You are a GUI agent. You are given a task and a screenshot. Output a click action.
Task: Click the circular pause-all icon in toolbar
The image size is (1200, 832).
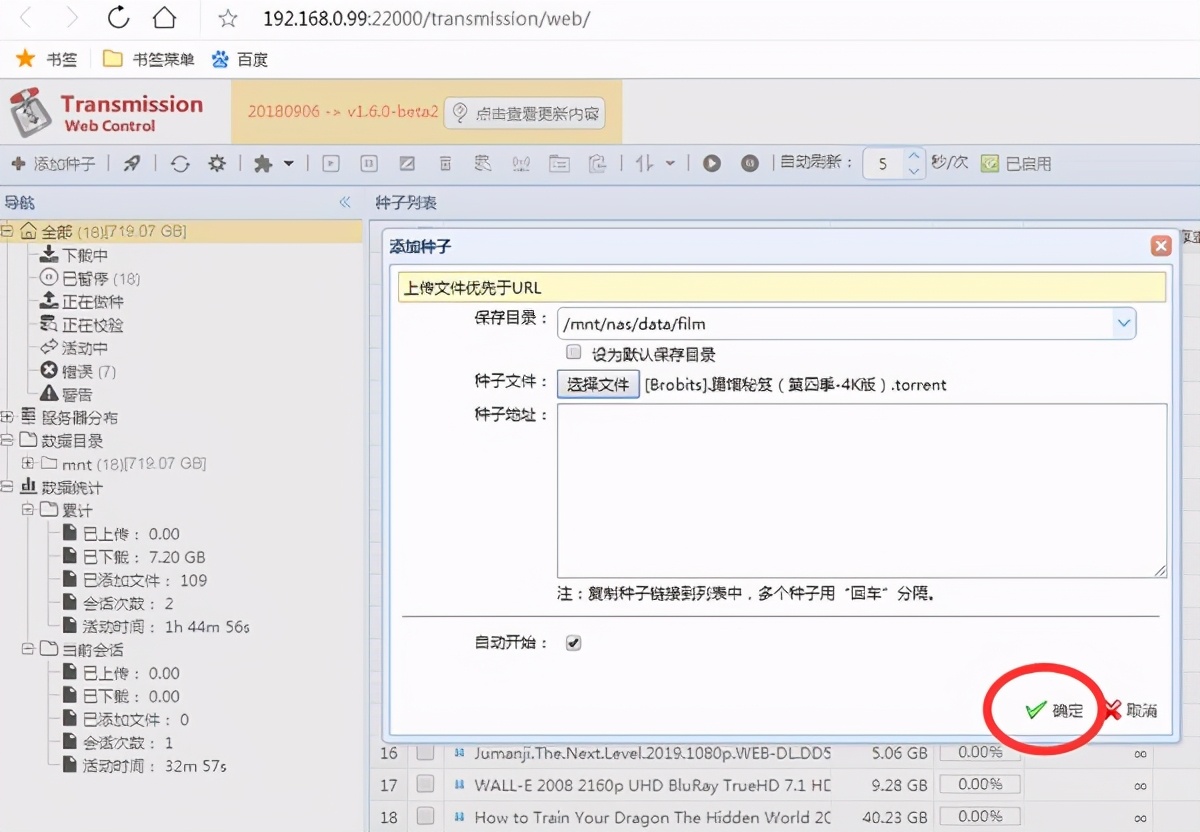point(750,163)
